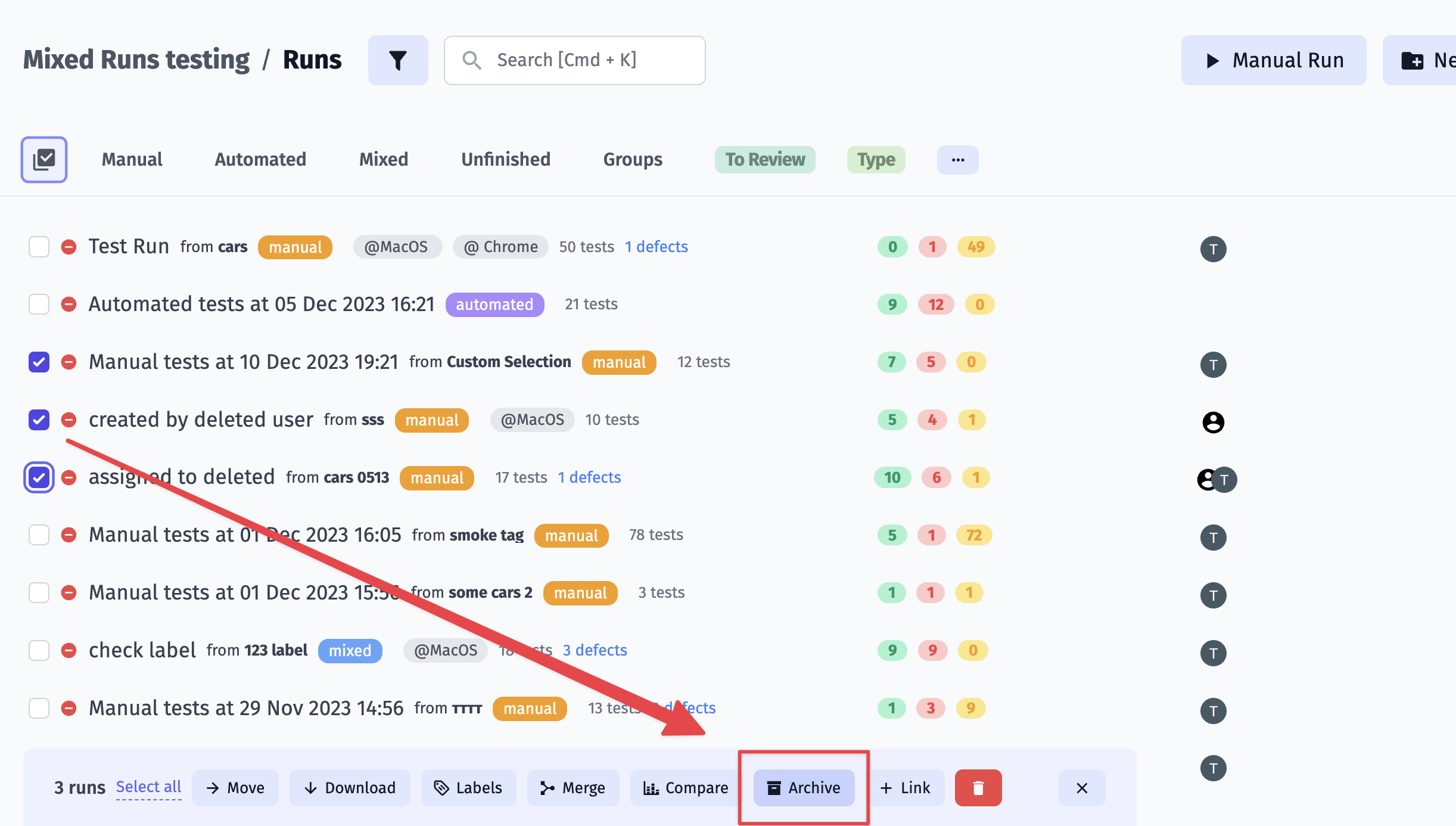Click avatar T on check label row
The width and height of the screenshot is (1456, 826).
pos(1214,653)
